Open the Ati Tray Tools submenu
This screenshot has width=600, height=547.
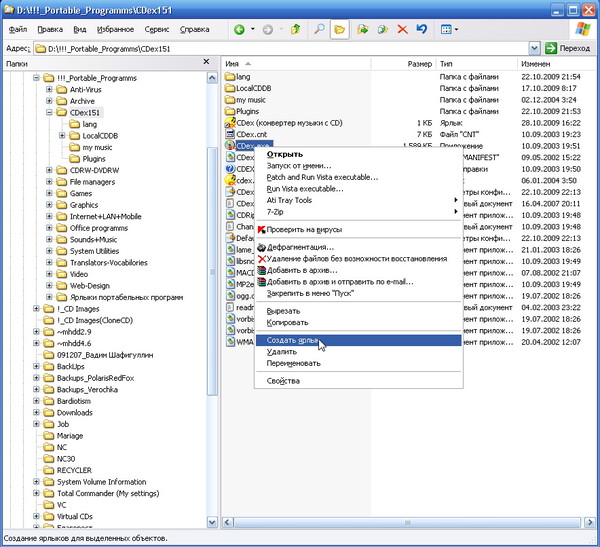[358, 200]
